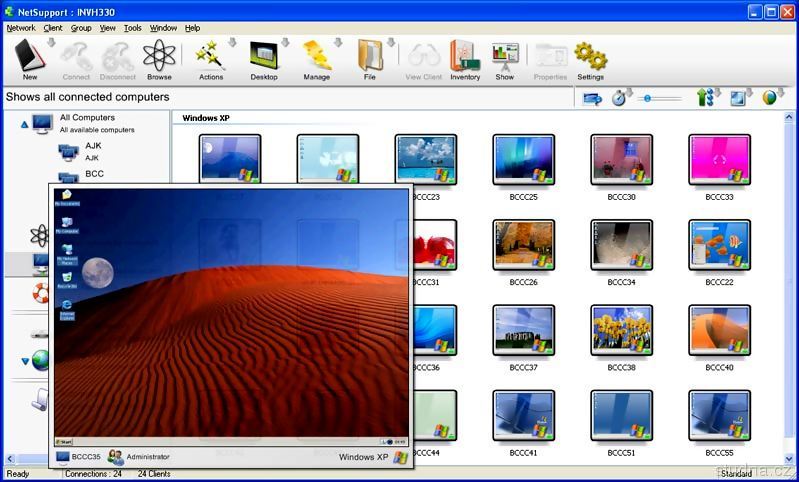This screenshot has height=482, width=799.
Task: Open dropdown arrow beside Desktop button
Action: click(x=285, y=43)
